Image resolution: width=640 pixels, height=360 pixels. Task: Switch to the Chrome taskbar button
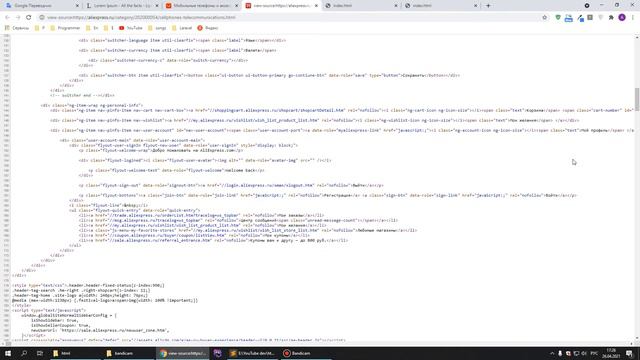[x=182, y=353]
